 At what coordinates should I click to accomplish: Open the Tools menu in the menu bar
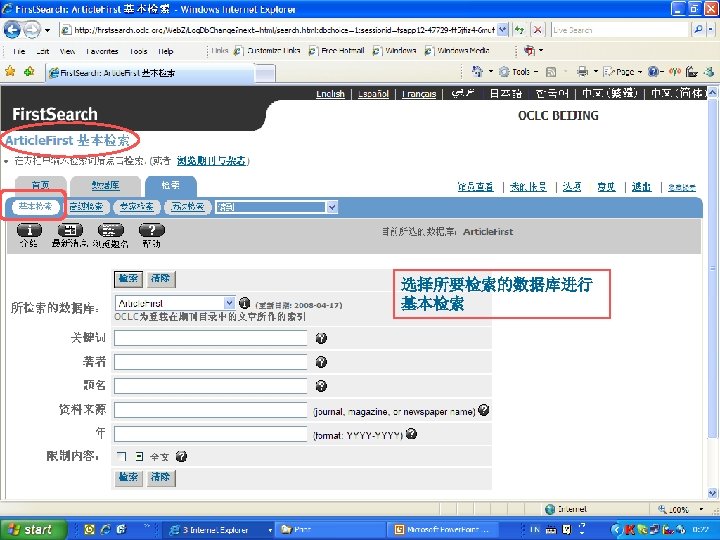pos(138,51)
